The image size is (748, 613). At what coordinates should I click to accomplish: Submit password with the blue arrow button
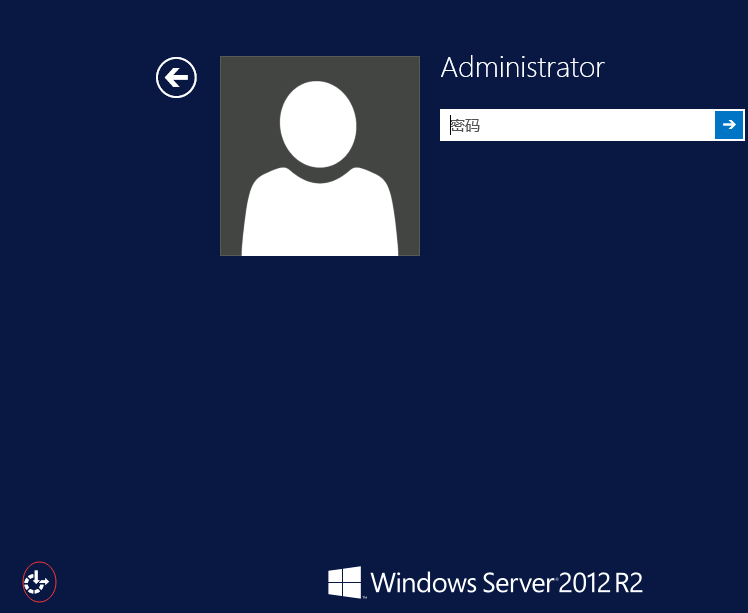(729, 125)
